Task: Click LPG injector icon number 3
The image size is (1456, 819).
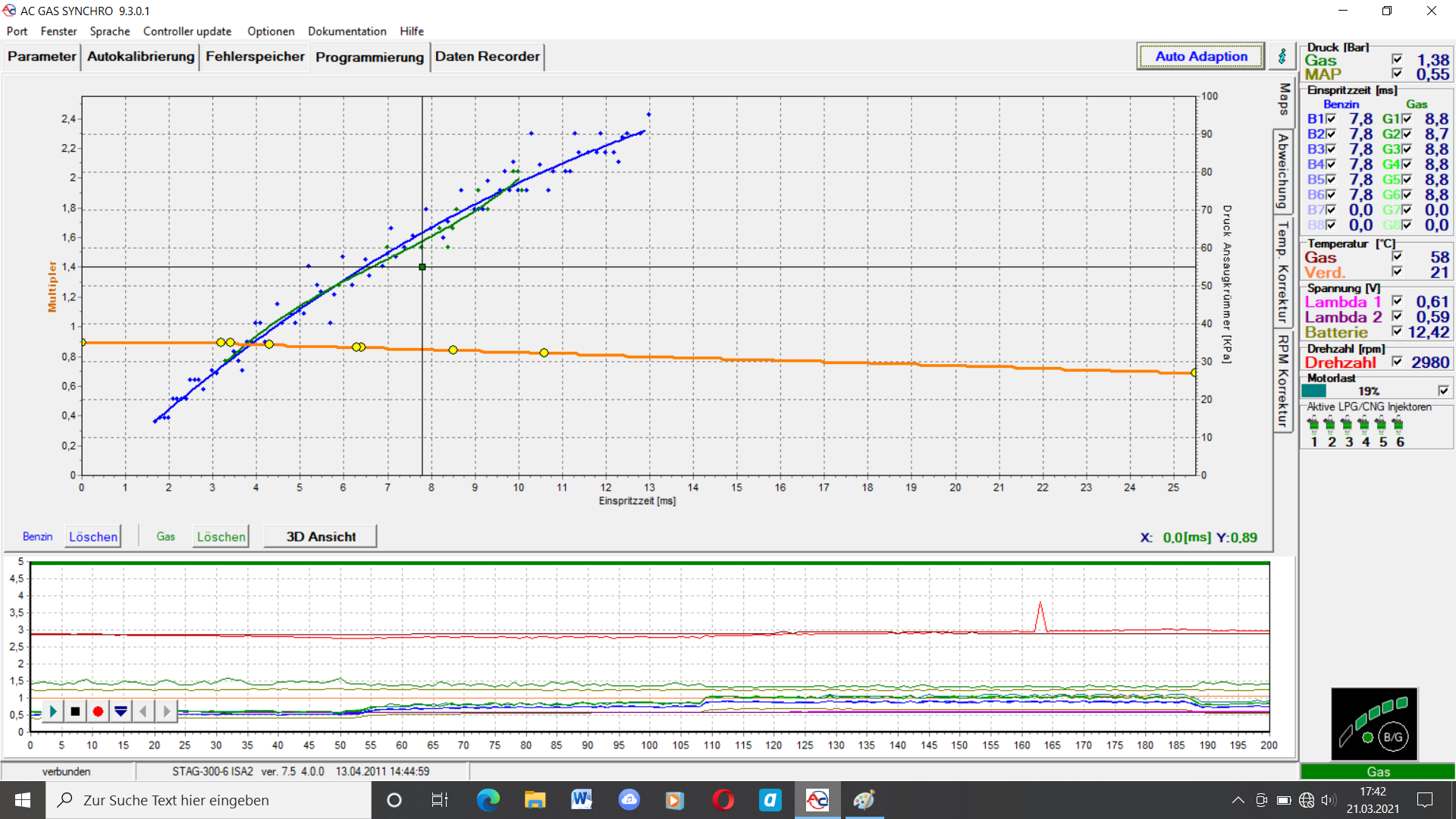Action: [x=1347, y=424]
